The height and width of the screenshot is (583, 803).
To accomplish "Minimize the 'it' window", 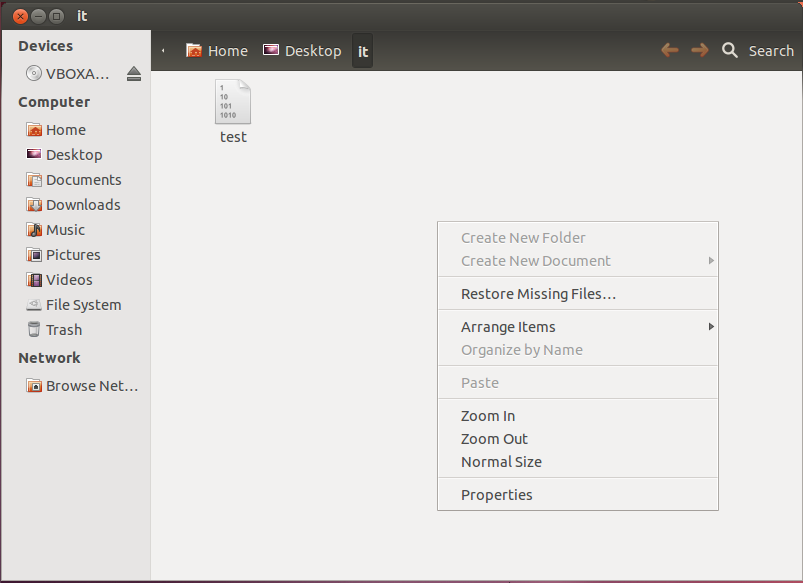I will click(x=38, y=16).
